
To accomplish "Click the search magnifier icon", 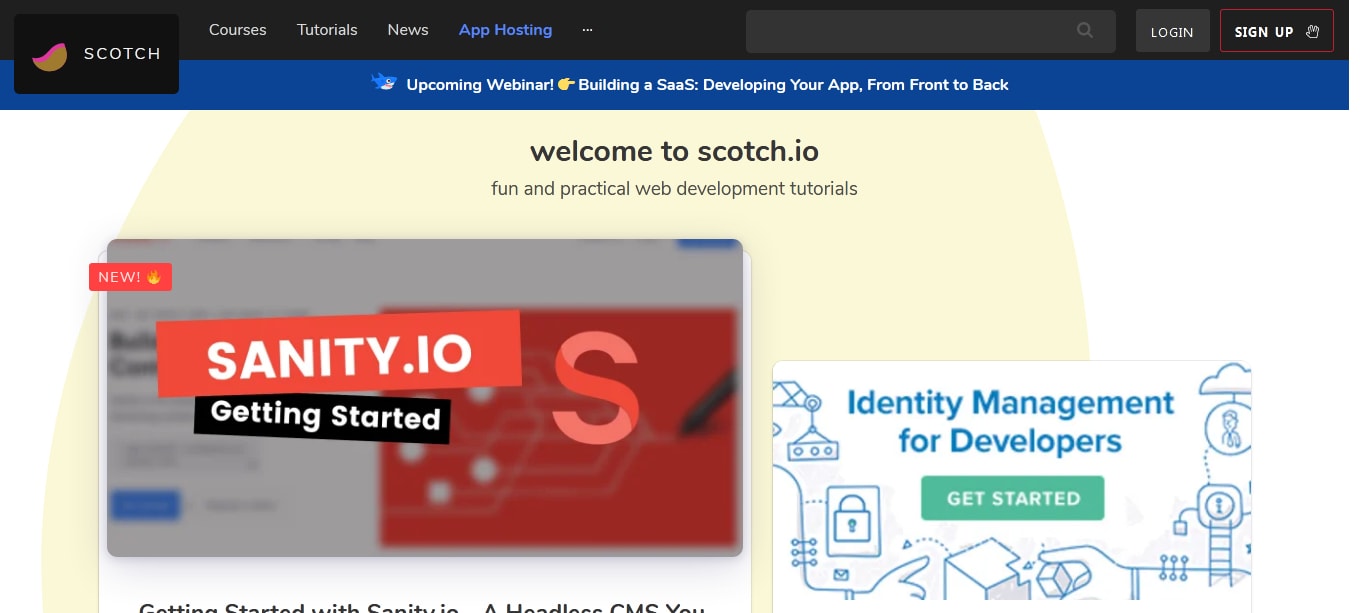I will point(1085,31).
